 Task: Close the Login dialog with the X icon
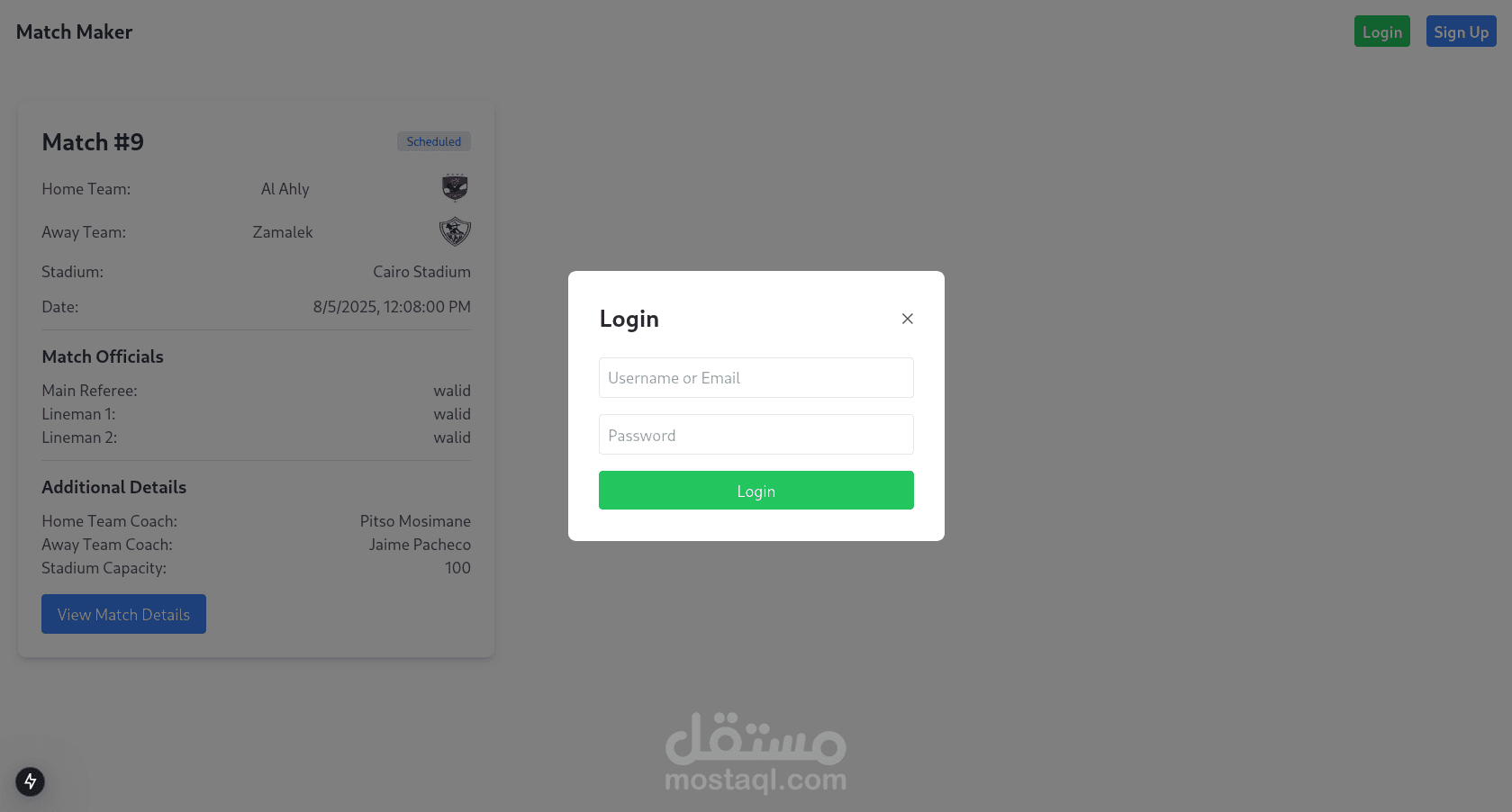pyautogui.click(x=908, y=319)
